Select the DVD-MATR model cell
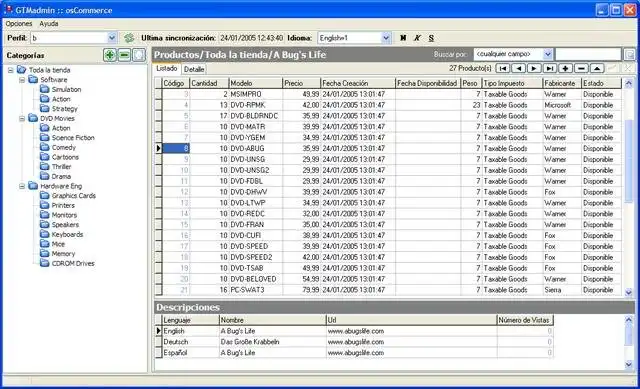640x389 pixels. point(256,127)
